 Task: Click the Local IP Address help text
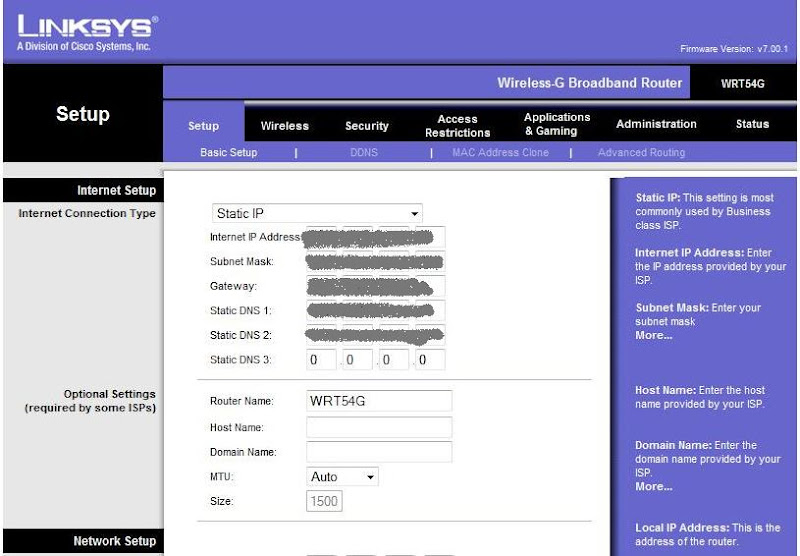(707, 534)
